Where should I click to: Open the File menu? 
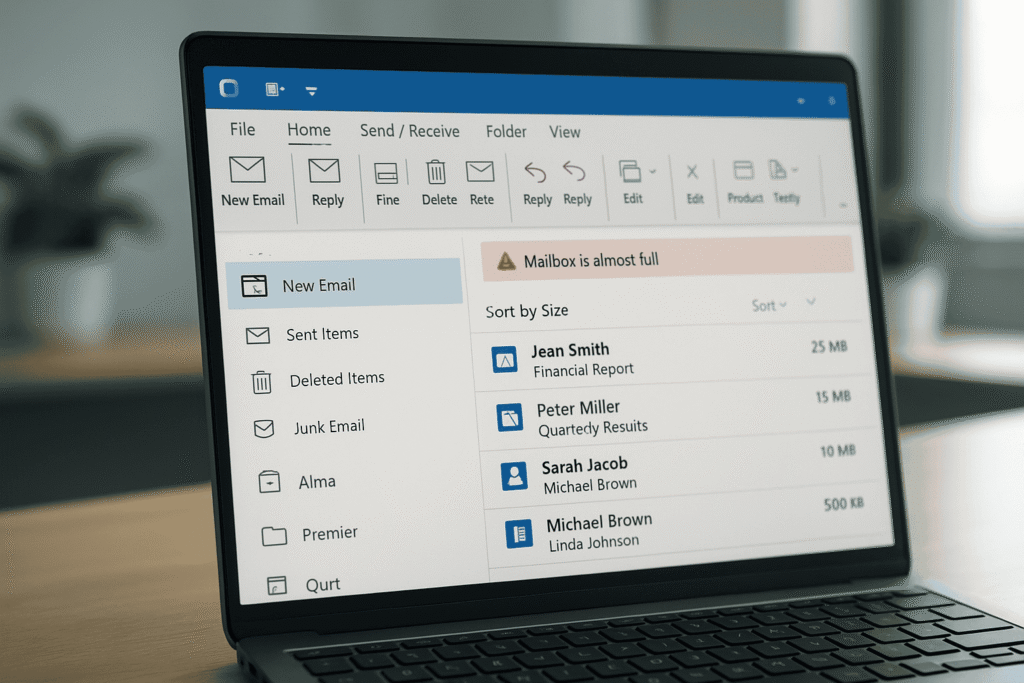pyautogui.click(x=241, y=129)
